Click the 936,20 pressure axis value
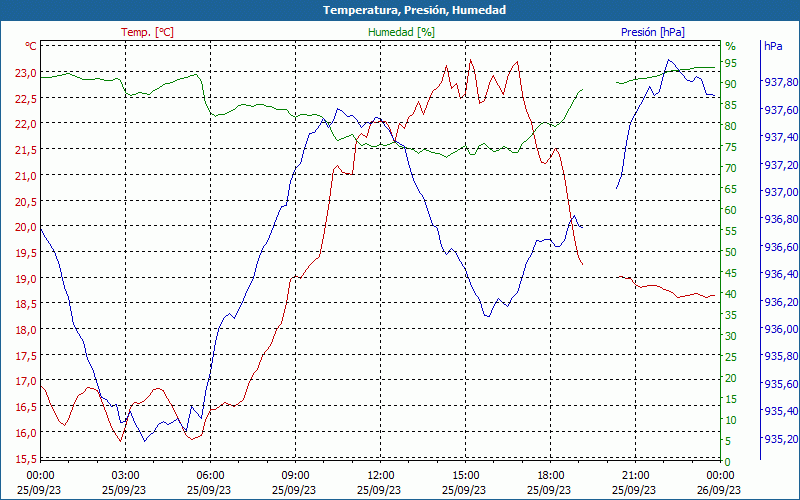The height and width of the screenshot is (500, 800). pos(781,302)
